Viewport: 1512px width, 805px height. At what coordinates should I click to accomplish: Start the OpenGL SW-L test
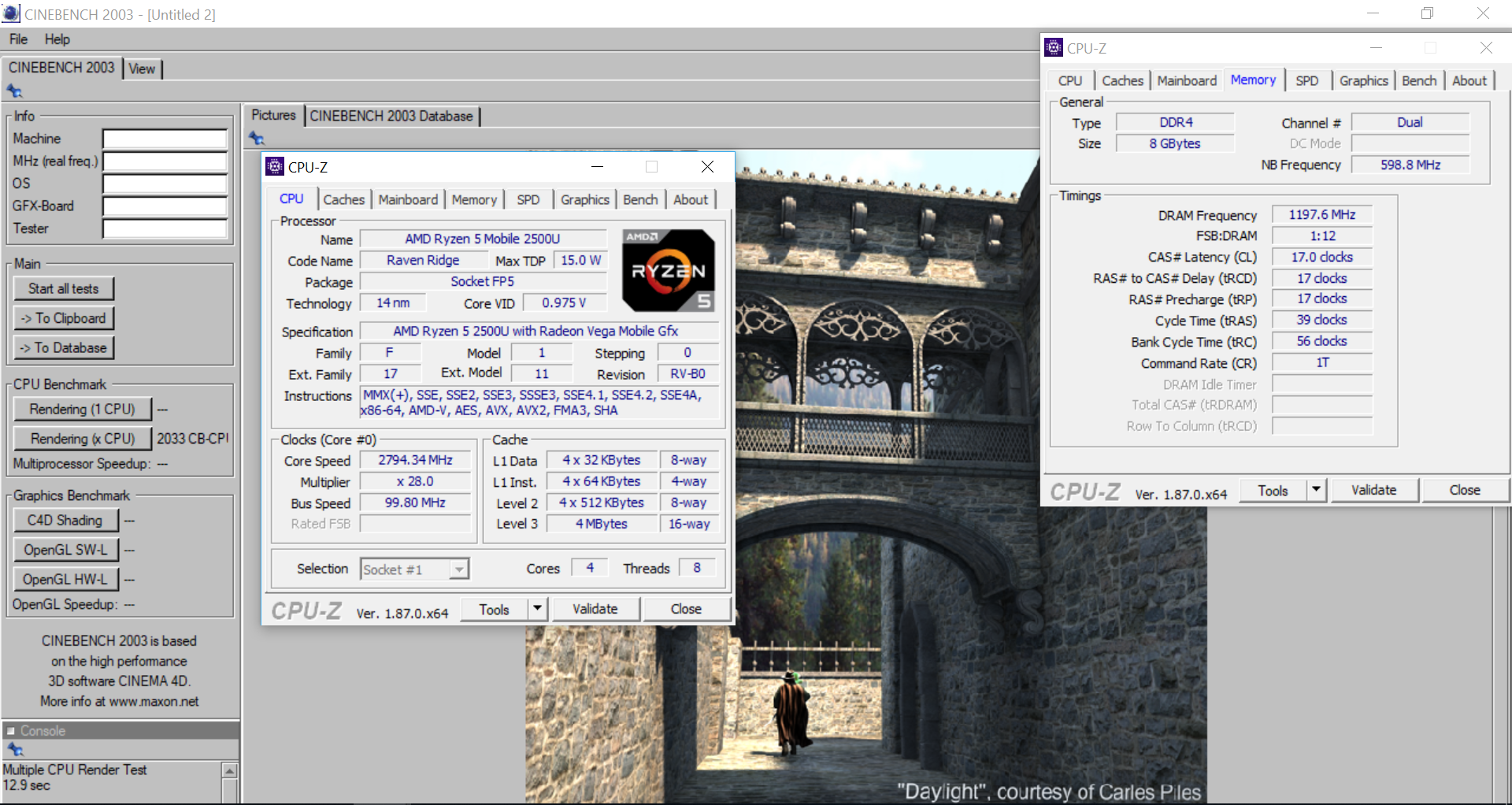65,550
